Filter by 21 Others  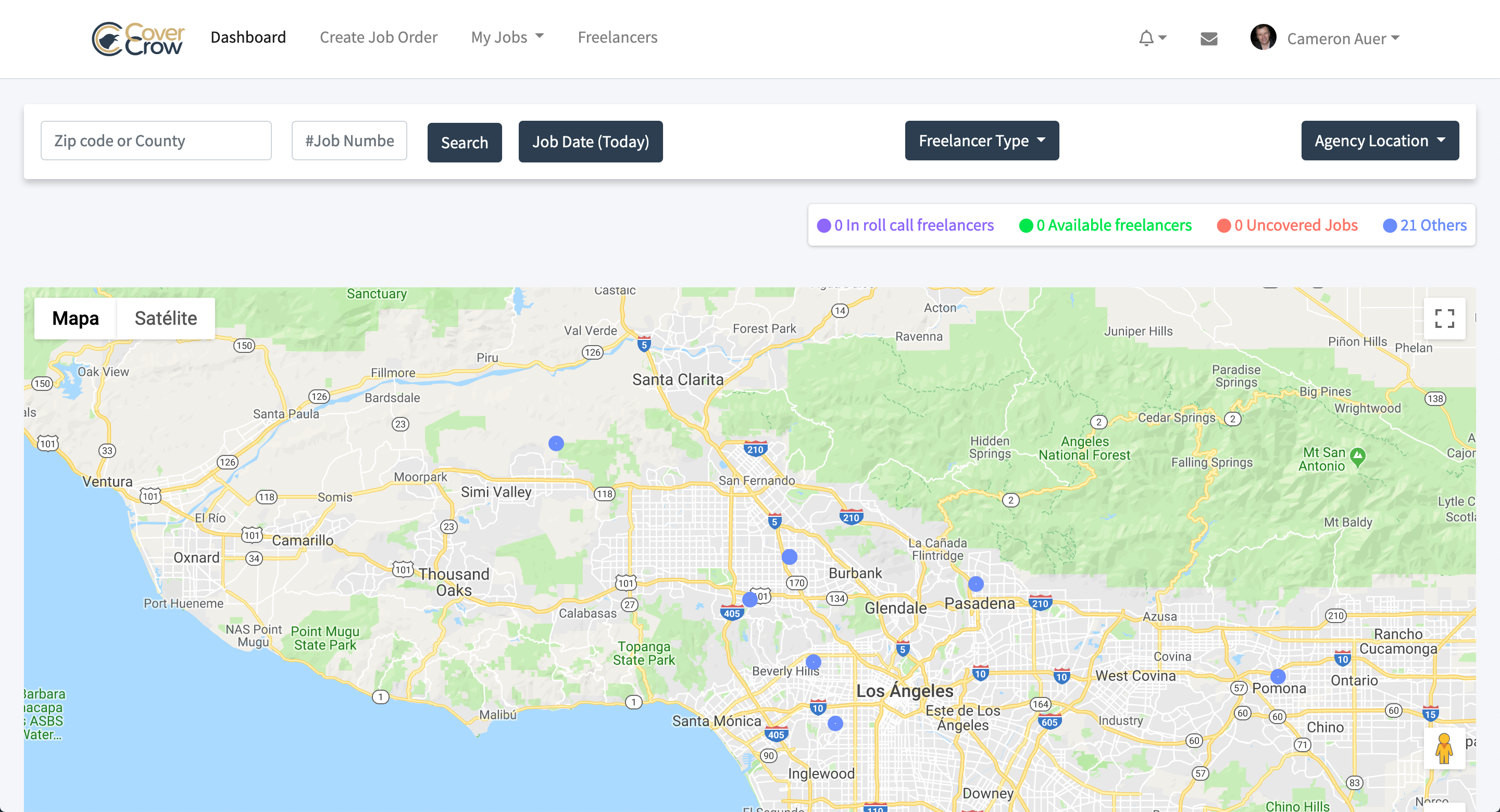click(x=1433, y=225)
